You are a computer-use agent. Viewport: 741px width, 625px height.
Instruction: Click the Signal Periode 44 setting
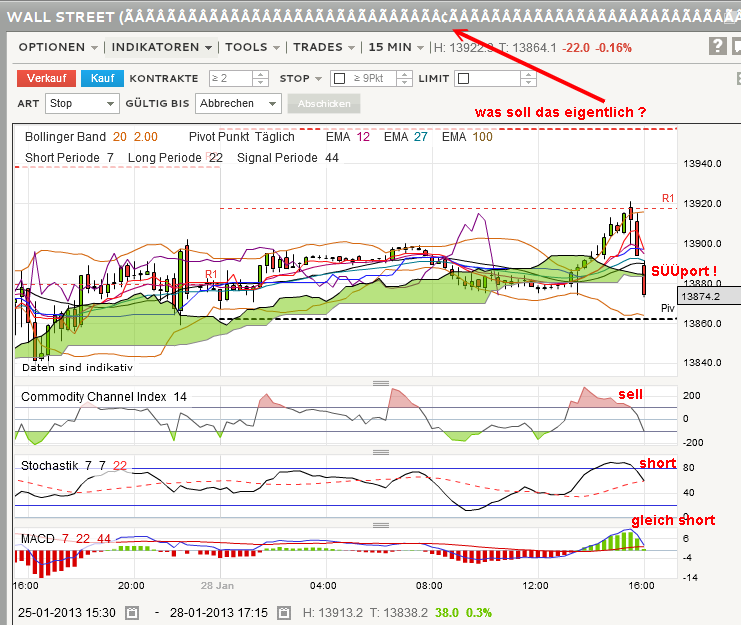click(288, 158)
